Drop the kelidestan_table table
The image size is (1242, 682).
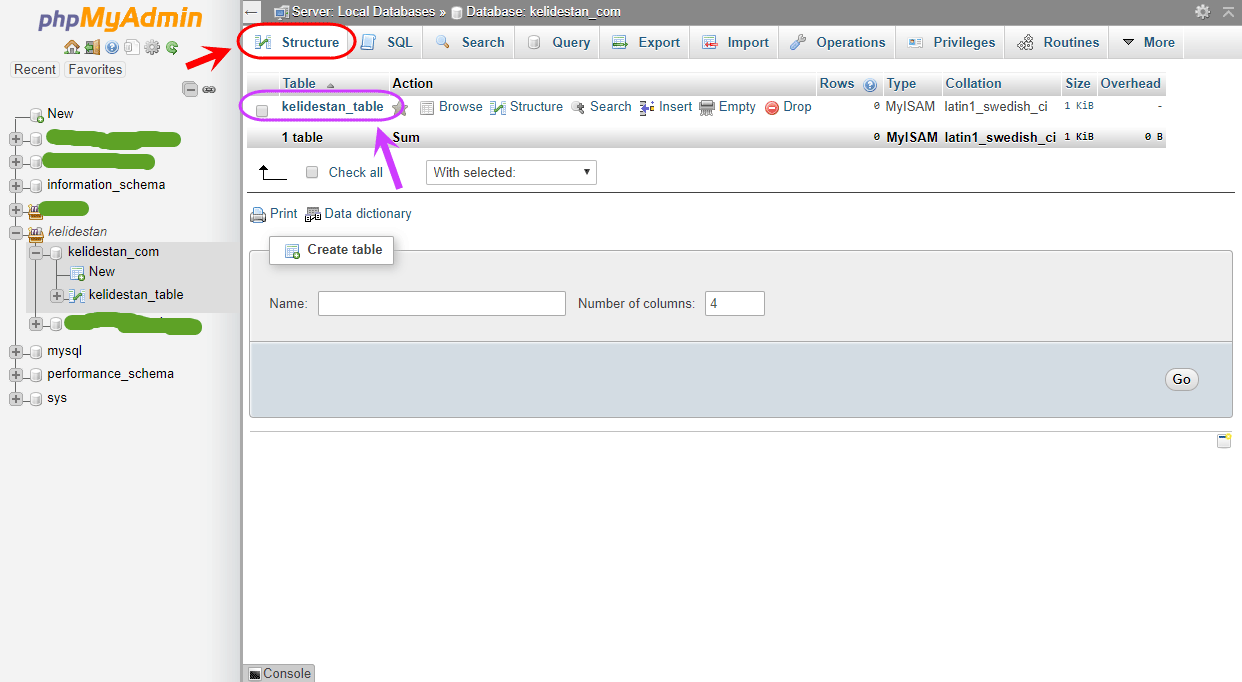[x=788, y=107]
